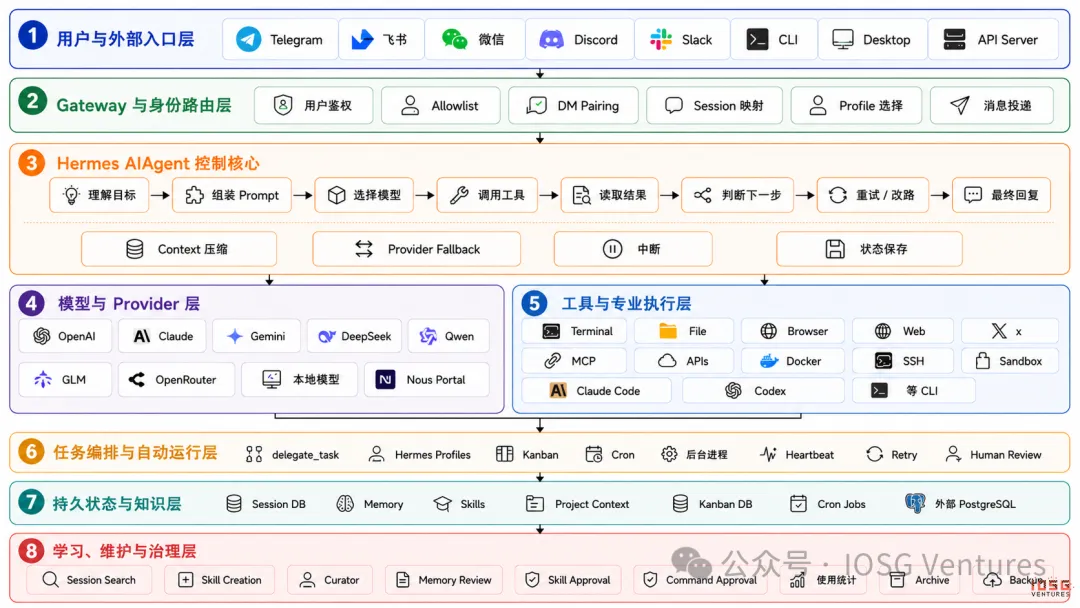Screen dimensions: 1080x608
Task: Select the Provider Fallback box
Action: [416, 249]
